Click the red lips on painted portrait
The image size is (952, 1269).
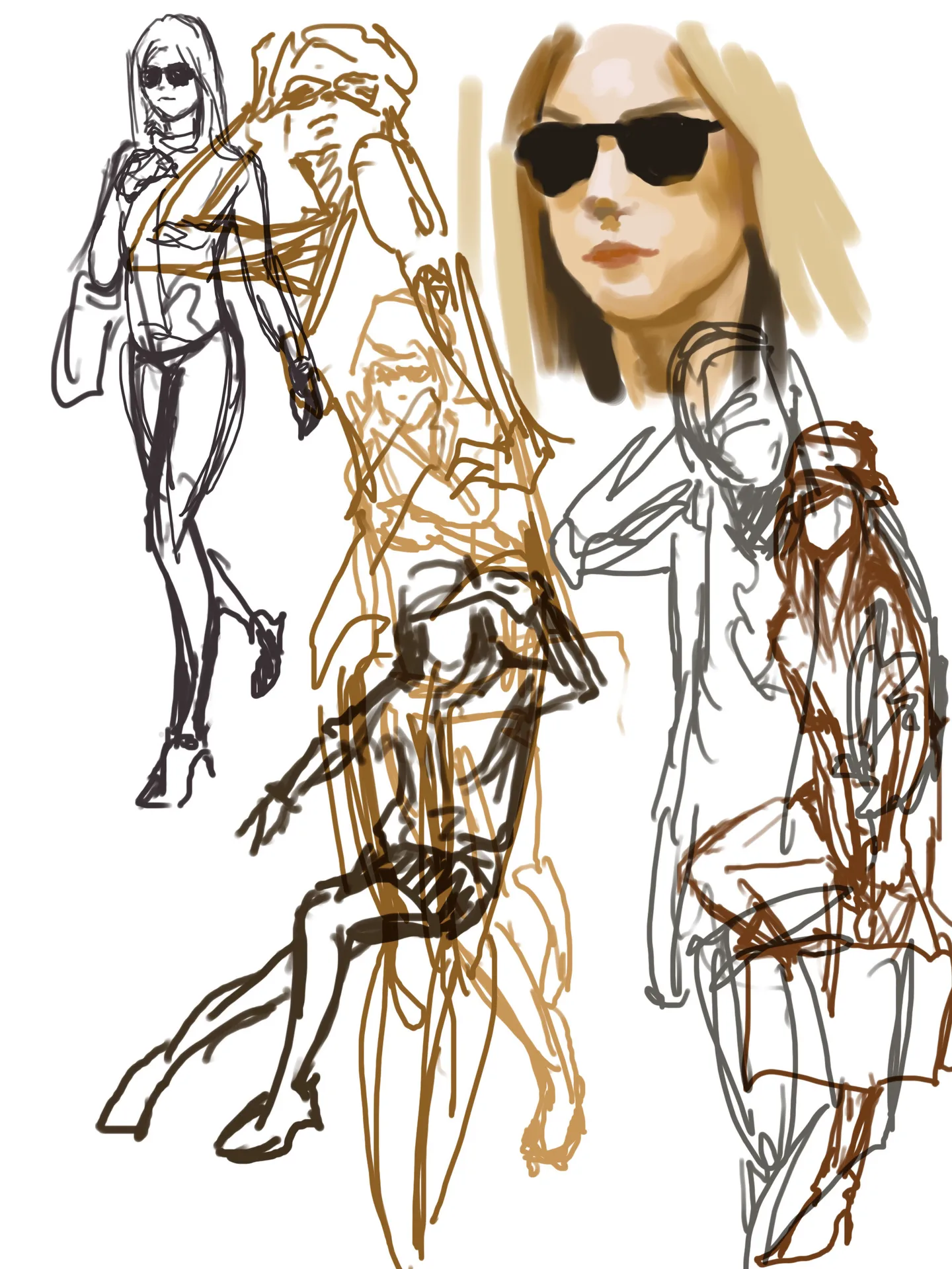(616, 254)
